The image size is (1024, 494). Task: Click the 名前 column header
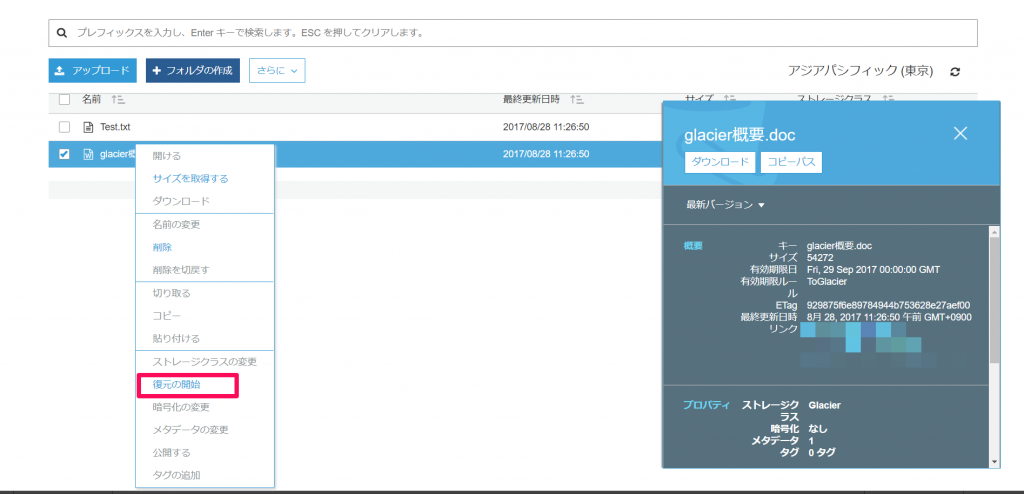(x=91, y=99)
